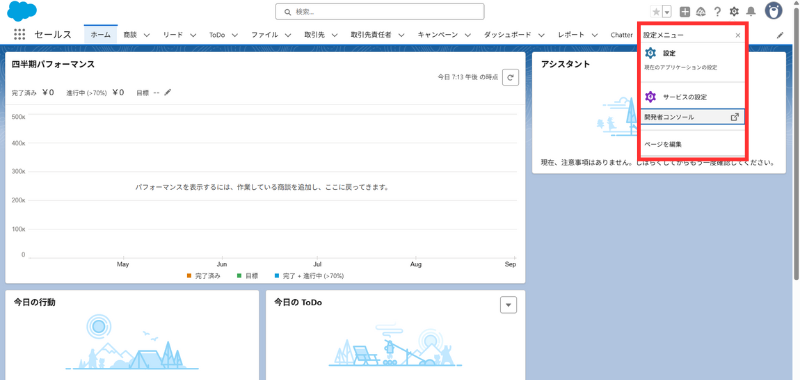800x380 pixels.
Task: Click 完了 + 進行中 (>70%) legend entry
Action: click(x=309, y=275)
